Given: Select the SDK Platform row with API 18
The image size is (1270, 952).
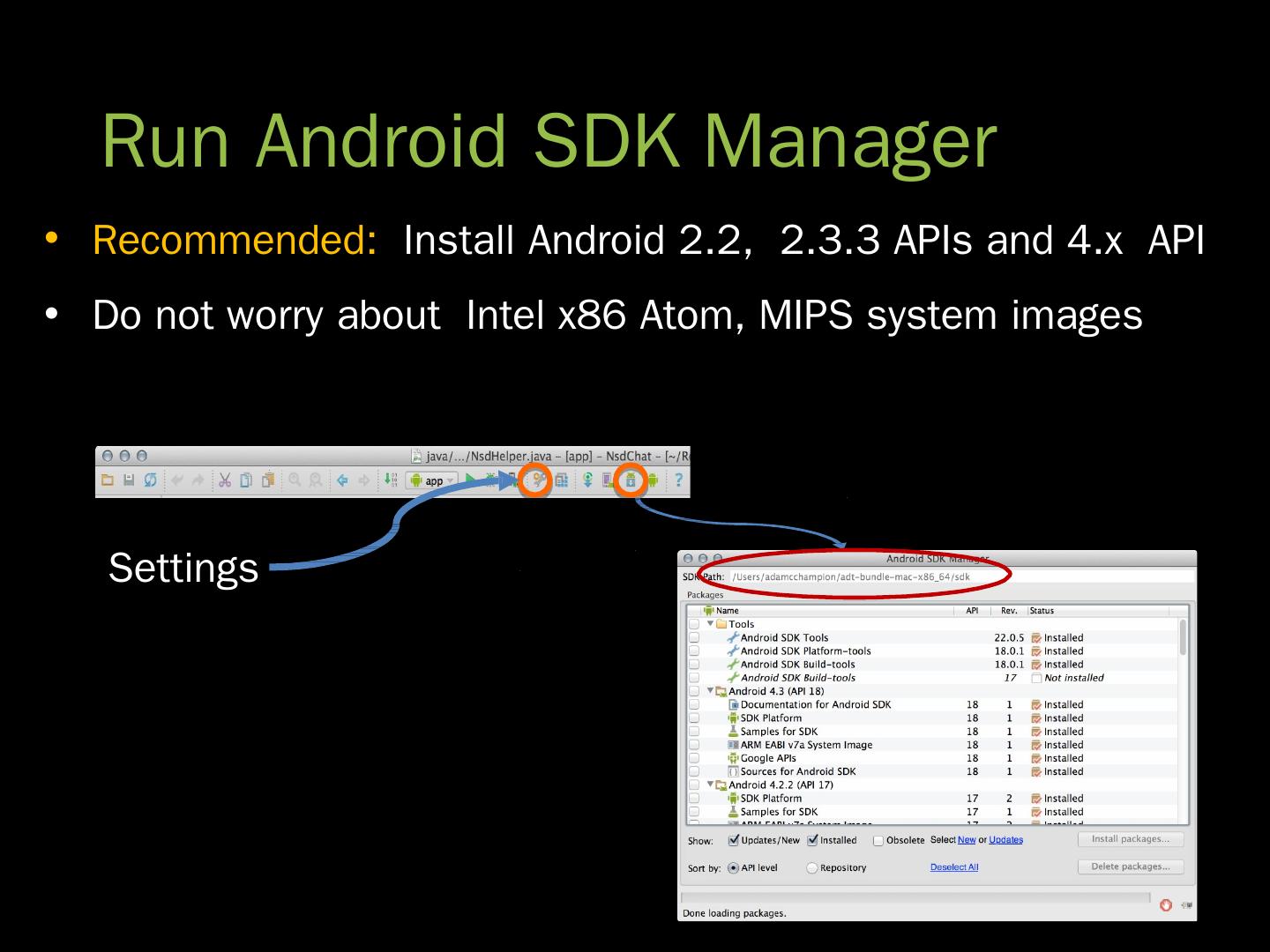Looking at the screenshot, I should tap(933, 718).
